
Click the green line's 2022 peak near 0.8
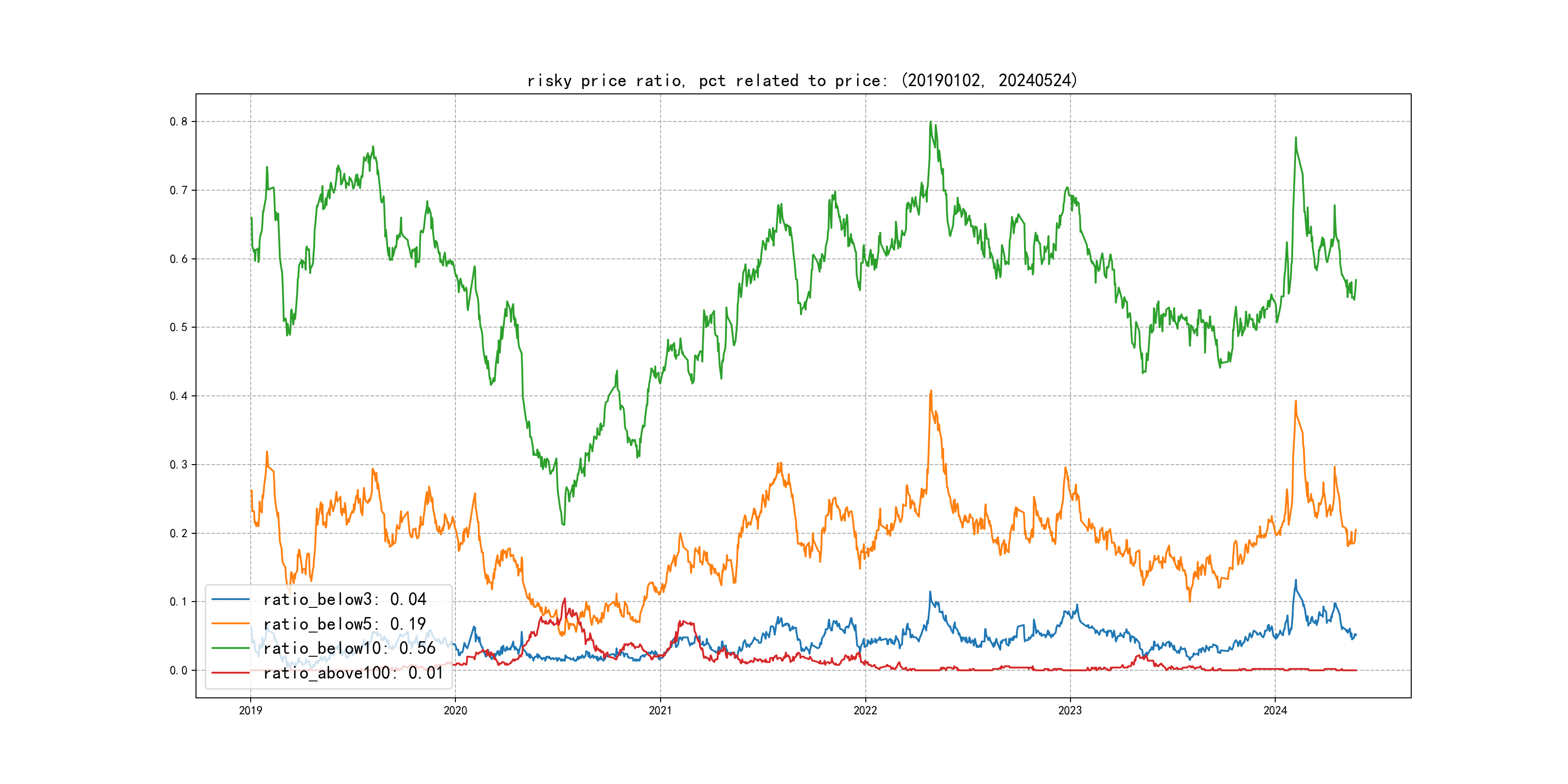point(930,122)
